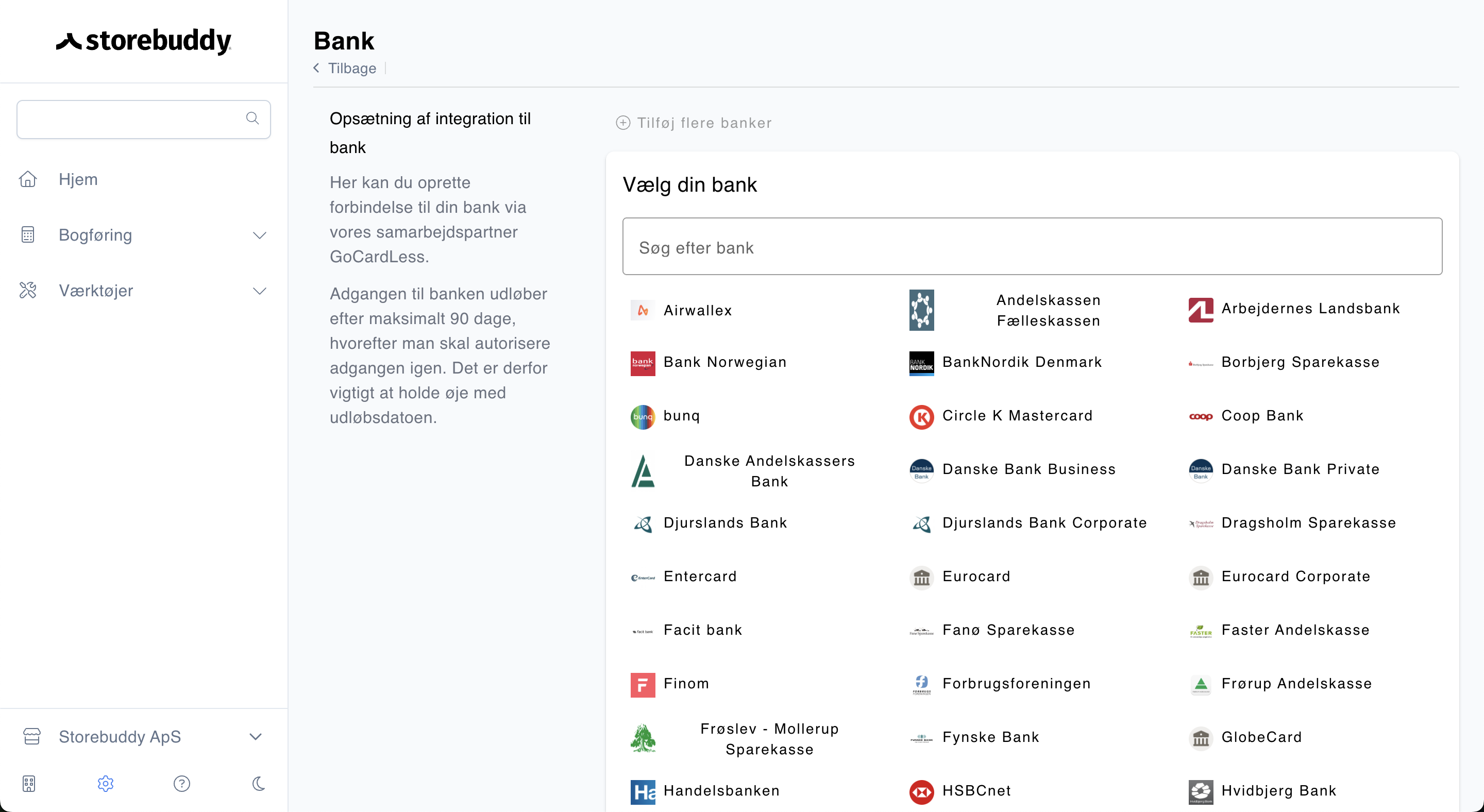Click the storebuddy logo
The height and width of the screenshot is (812, 1484).
(x=143, y=41)
